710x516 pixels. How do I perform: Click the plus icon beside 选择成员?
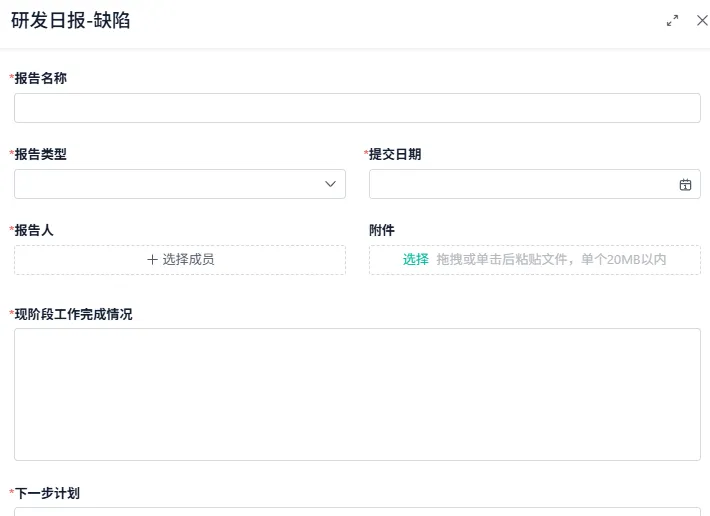pos(153,259)
